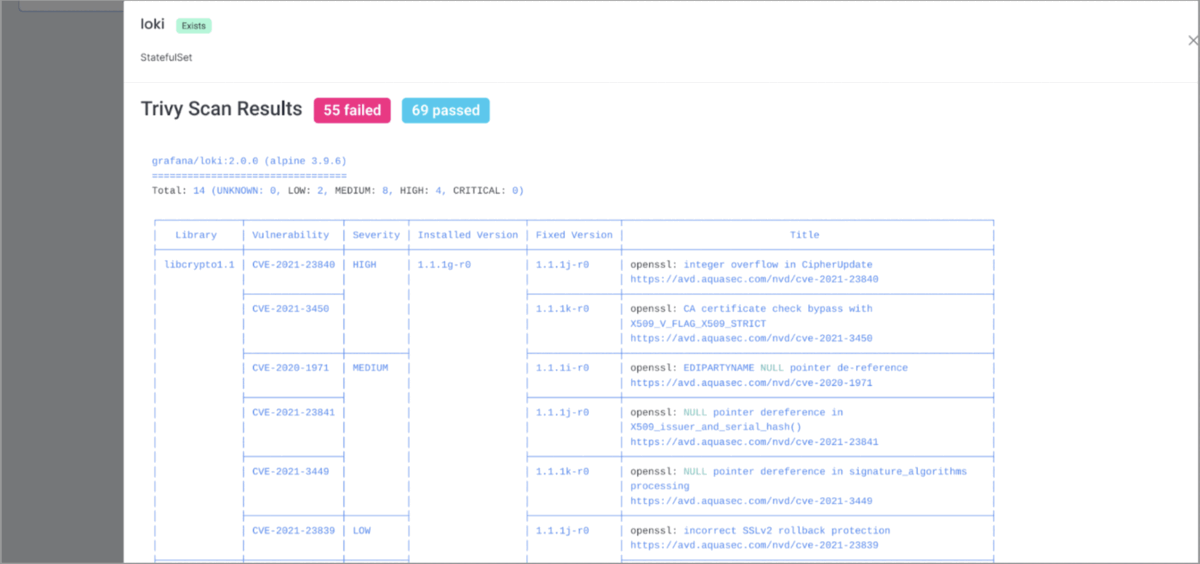
Task: Open the avd.aquasec.com cve-2021-23840 link
Action: [754, 279]
